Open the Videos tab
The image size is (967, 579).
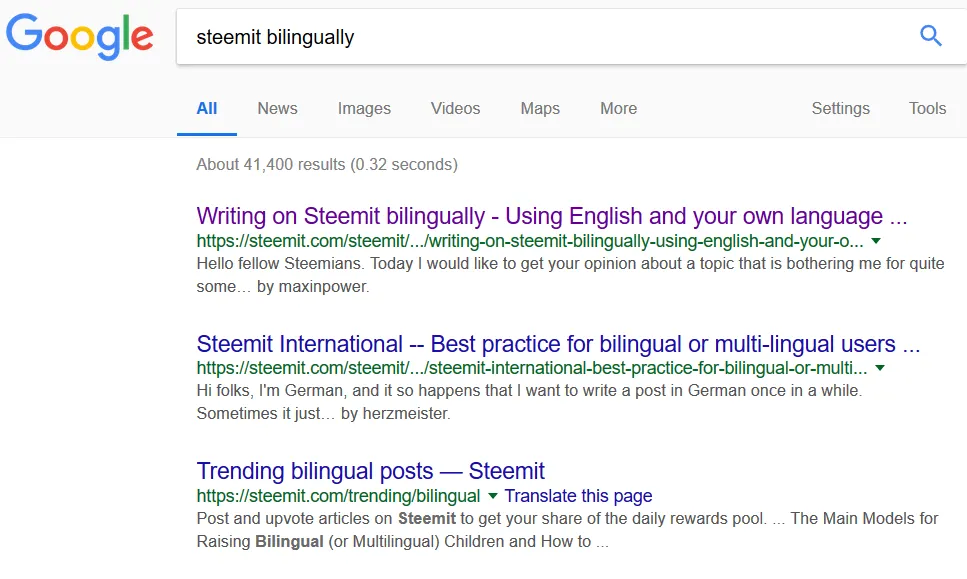click(x=455, y=109)
